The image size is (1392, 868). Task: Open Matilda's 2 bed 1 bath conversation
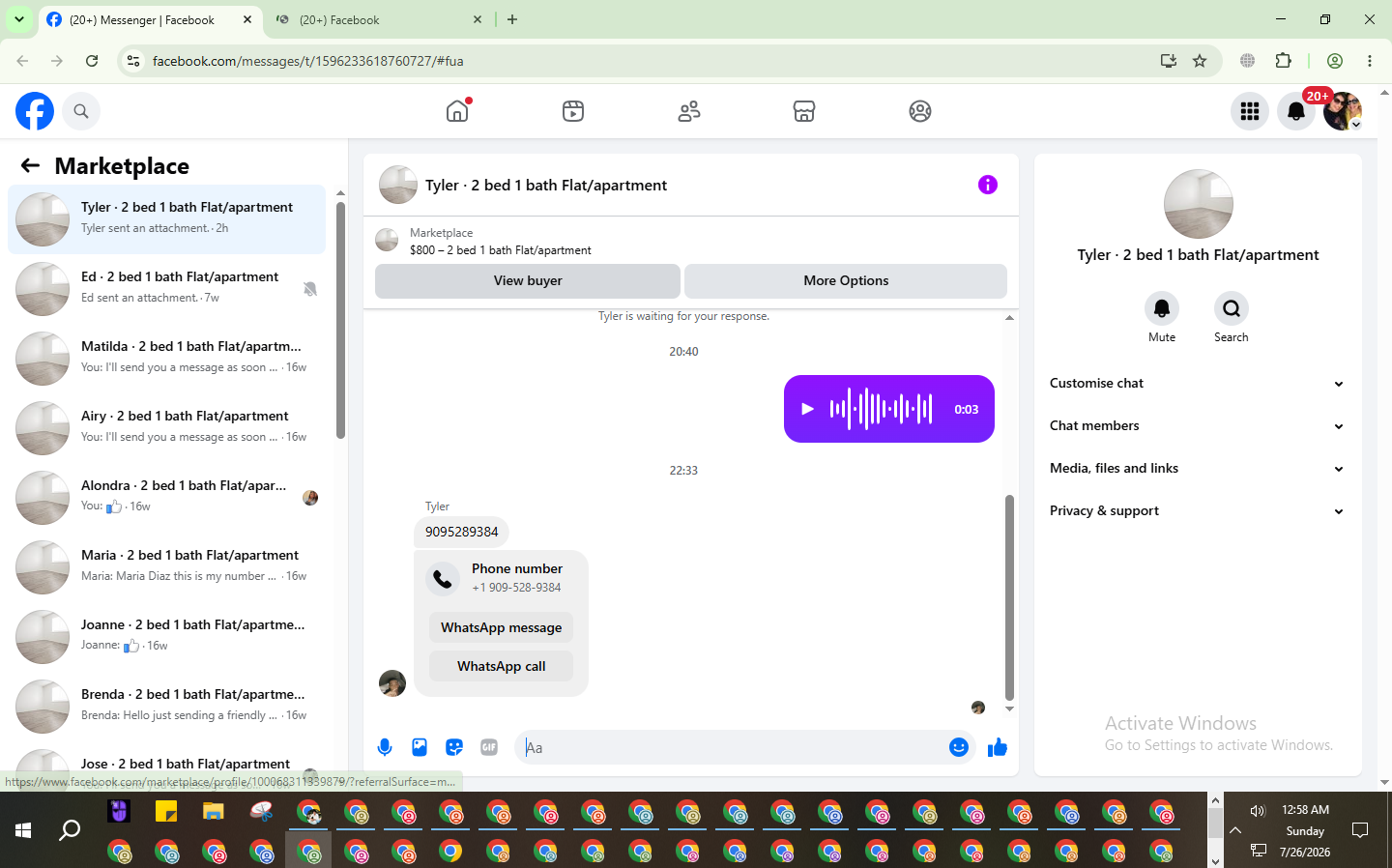coord(167,359)
